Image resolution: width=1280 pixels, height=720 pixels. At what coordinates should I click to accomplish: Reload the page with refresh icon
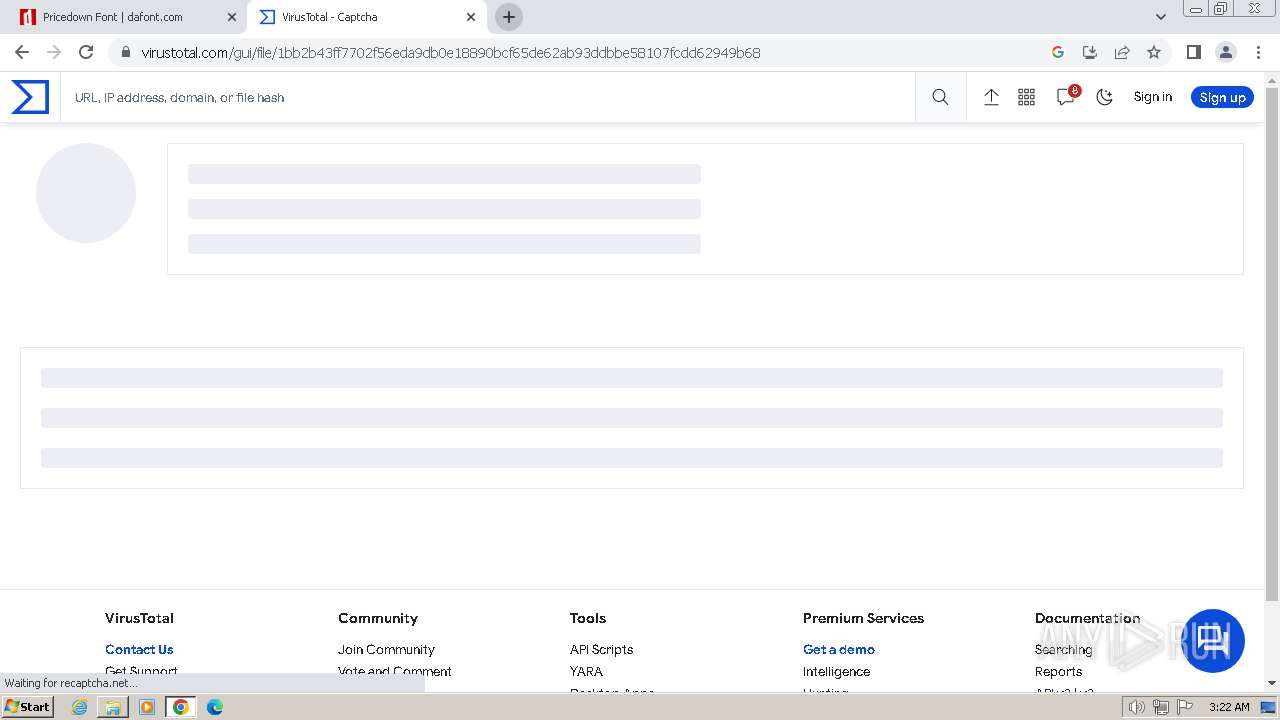click(x=86, y=52)
